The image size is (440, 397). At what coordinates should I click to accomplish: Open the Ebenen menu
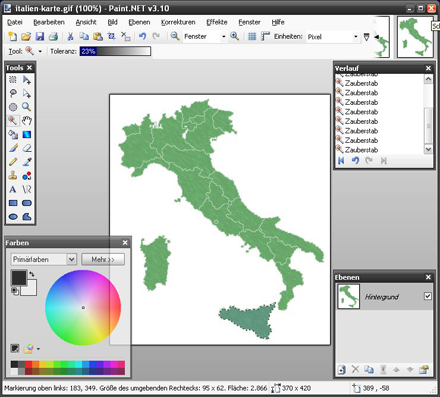pos(139,22)
